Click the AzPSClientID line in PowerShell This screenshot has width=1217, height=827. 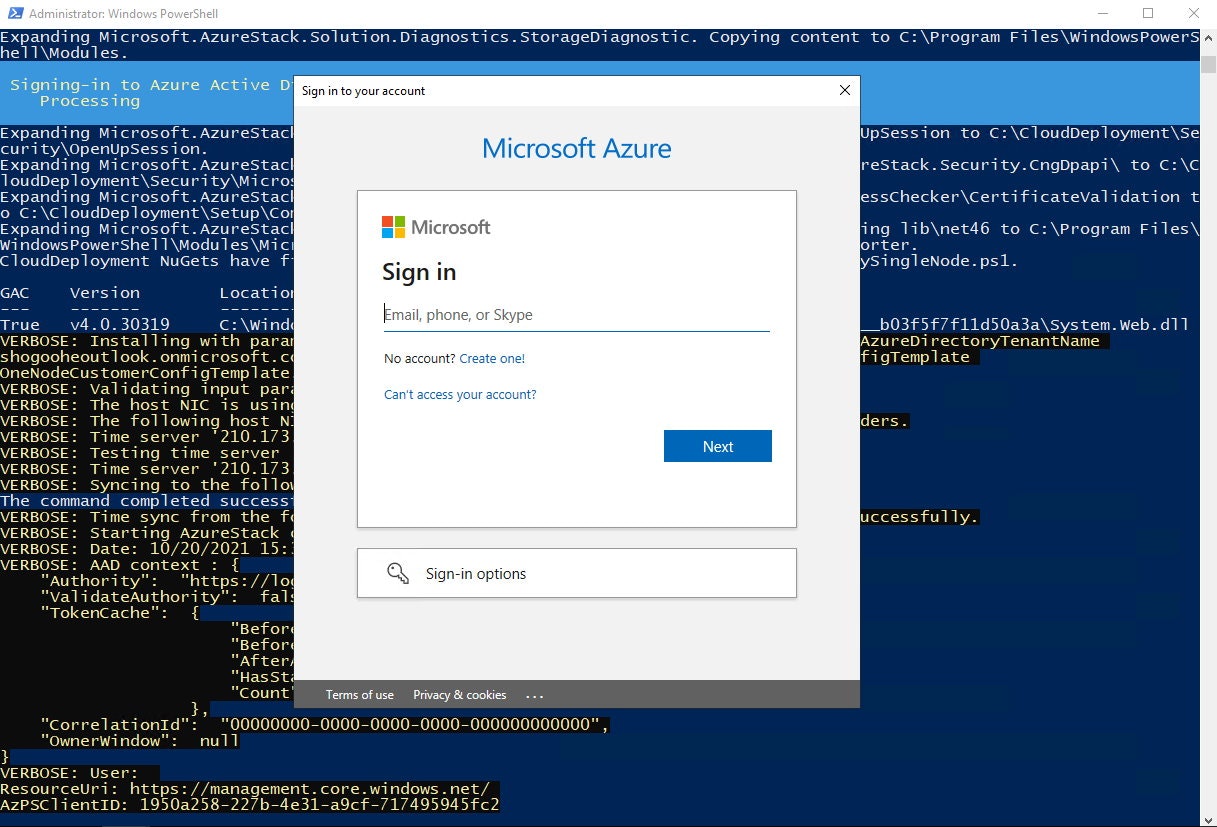(x=250, y=805)
